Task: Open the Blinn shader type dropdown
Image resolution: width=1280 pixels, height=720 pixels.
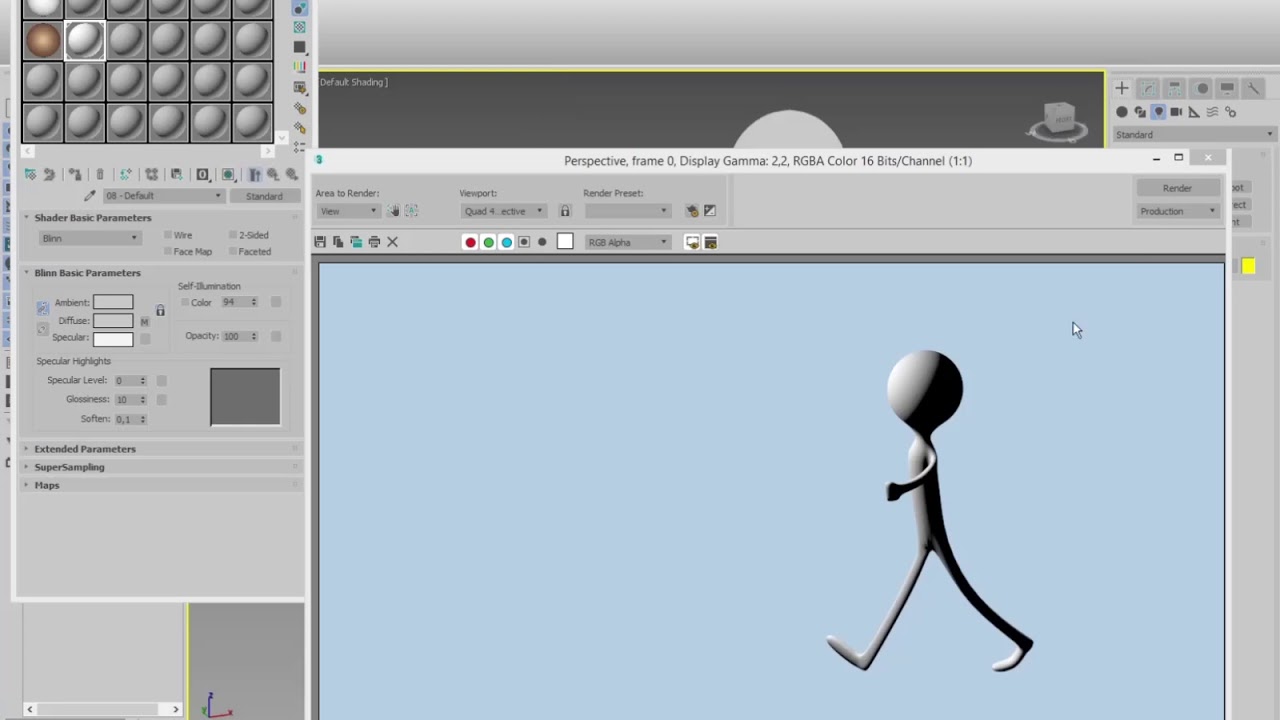Action: (x=89, y=238)
